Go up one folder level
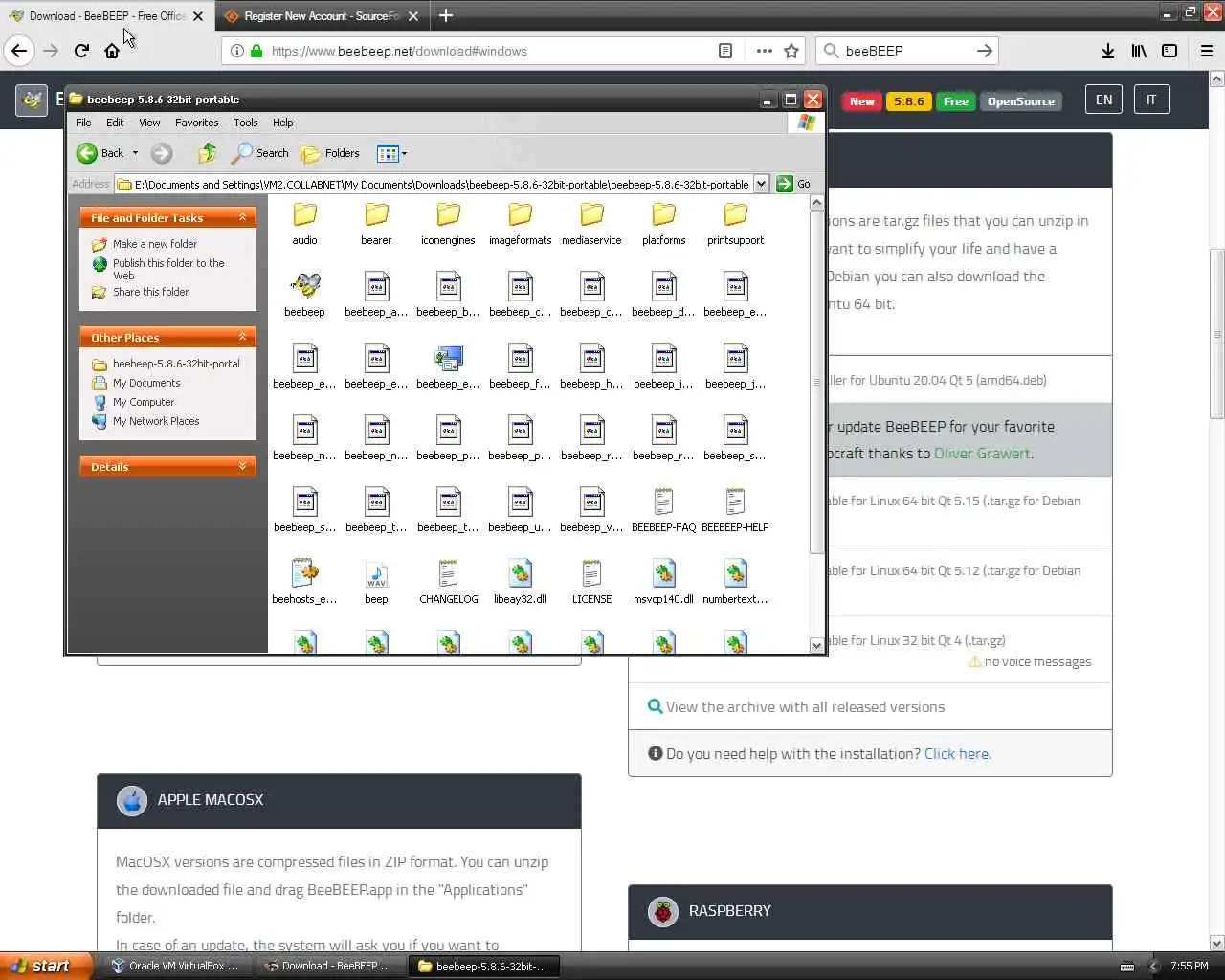The image size is (1225, 980). point(207,153)
